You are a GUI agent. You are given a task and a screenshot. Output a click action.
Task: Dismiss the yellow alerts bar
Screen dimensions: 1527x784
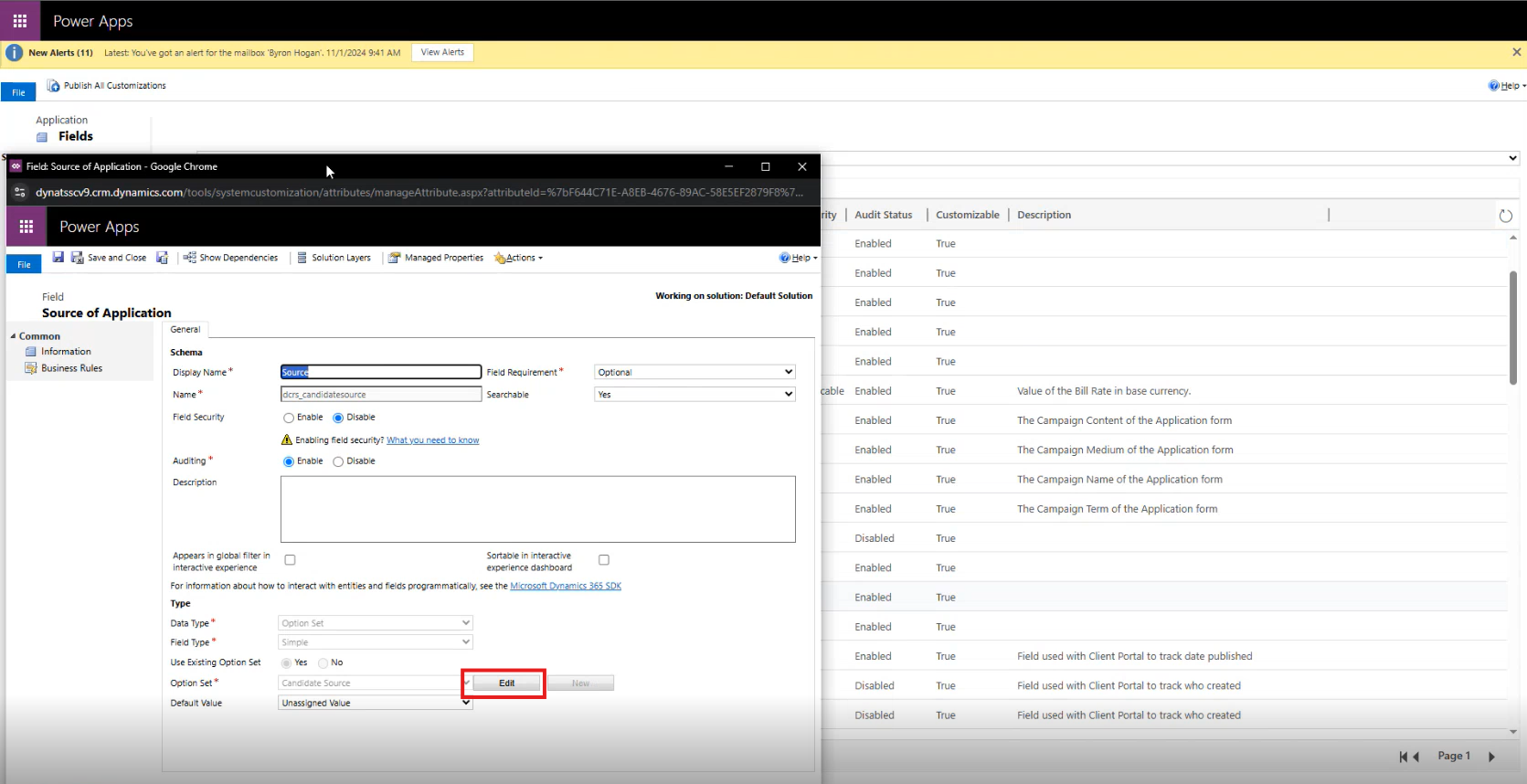coord(1517,52)
